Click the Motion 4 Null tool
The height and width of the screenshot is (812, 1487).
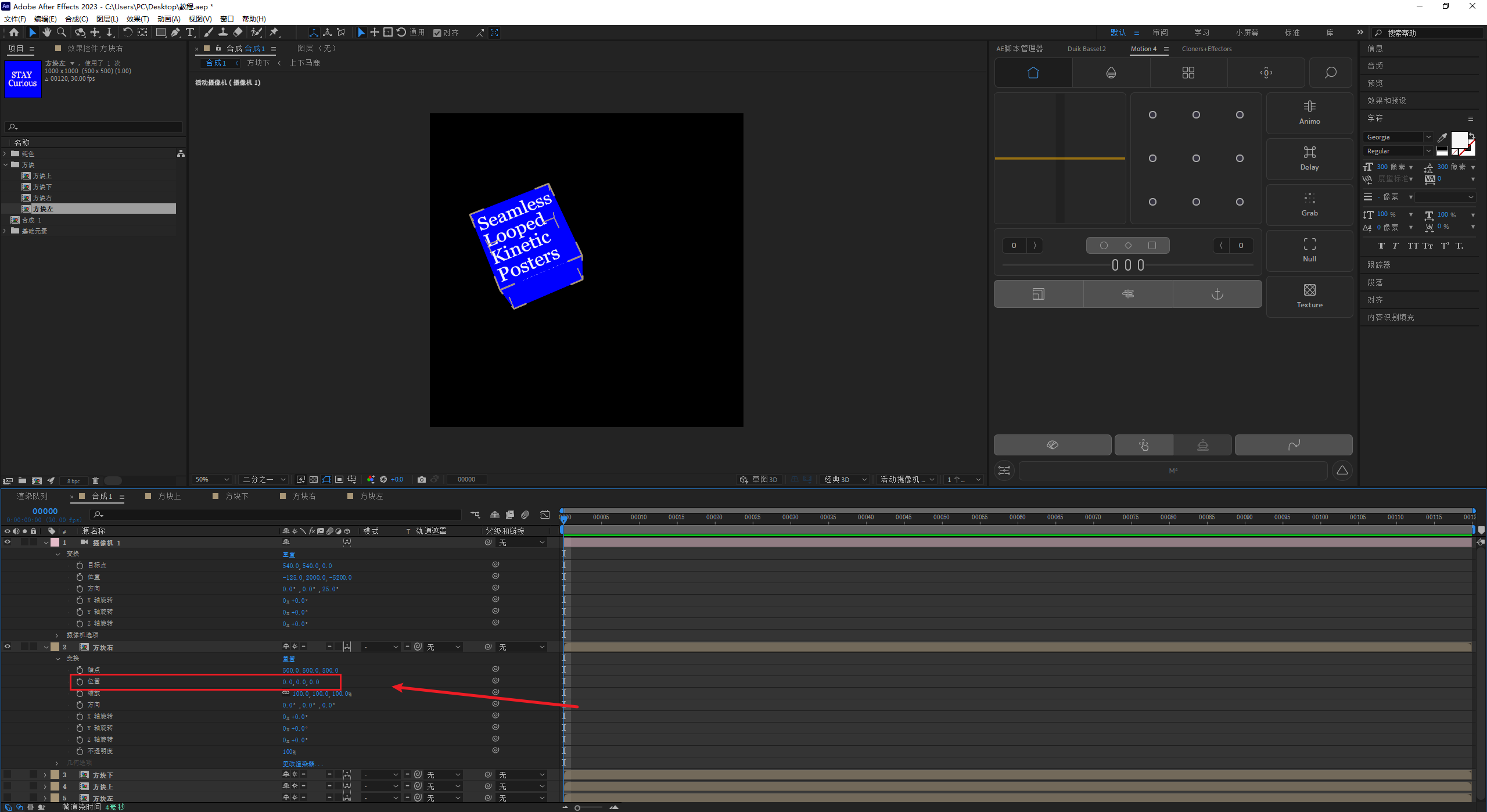point(1309,250)
